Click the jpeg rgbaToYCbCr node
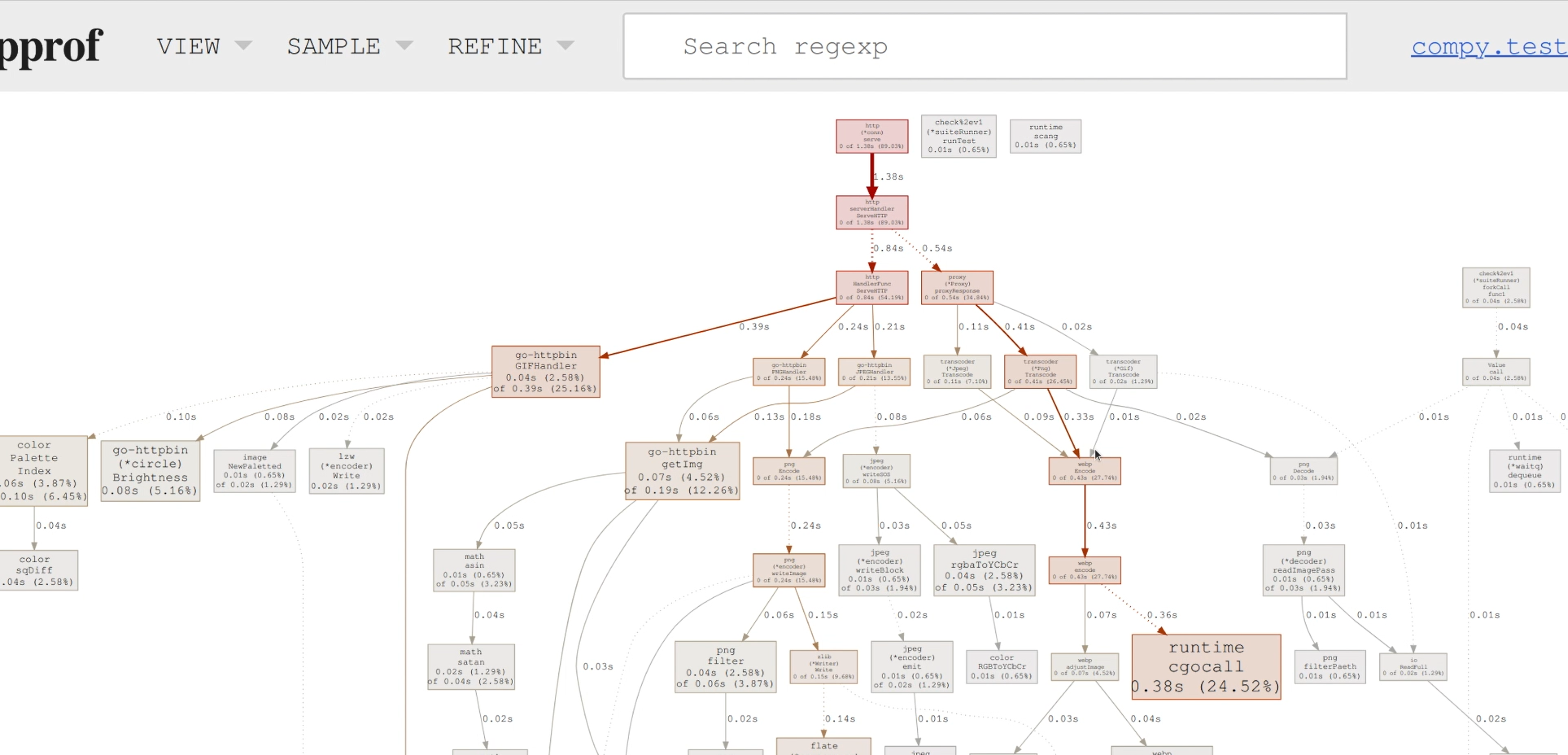 (984, 570)
